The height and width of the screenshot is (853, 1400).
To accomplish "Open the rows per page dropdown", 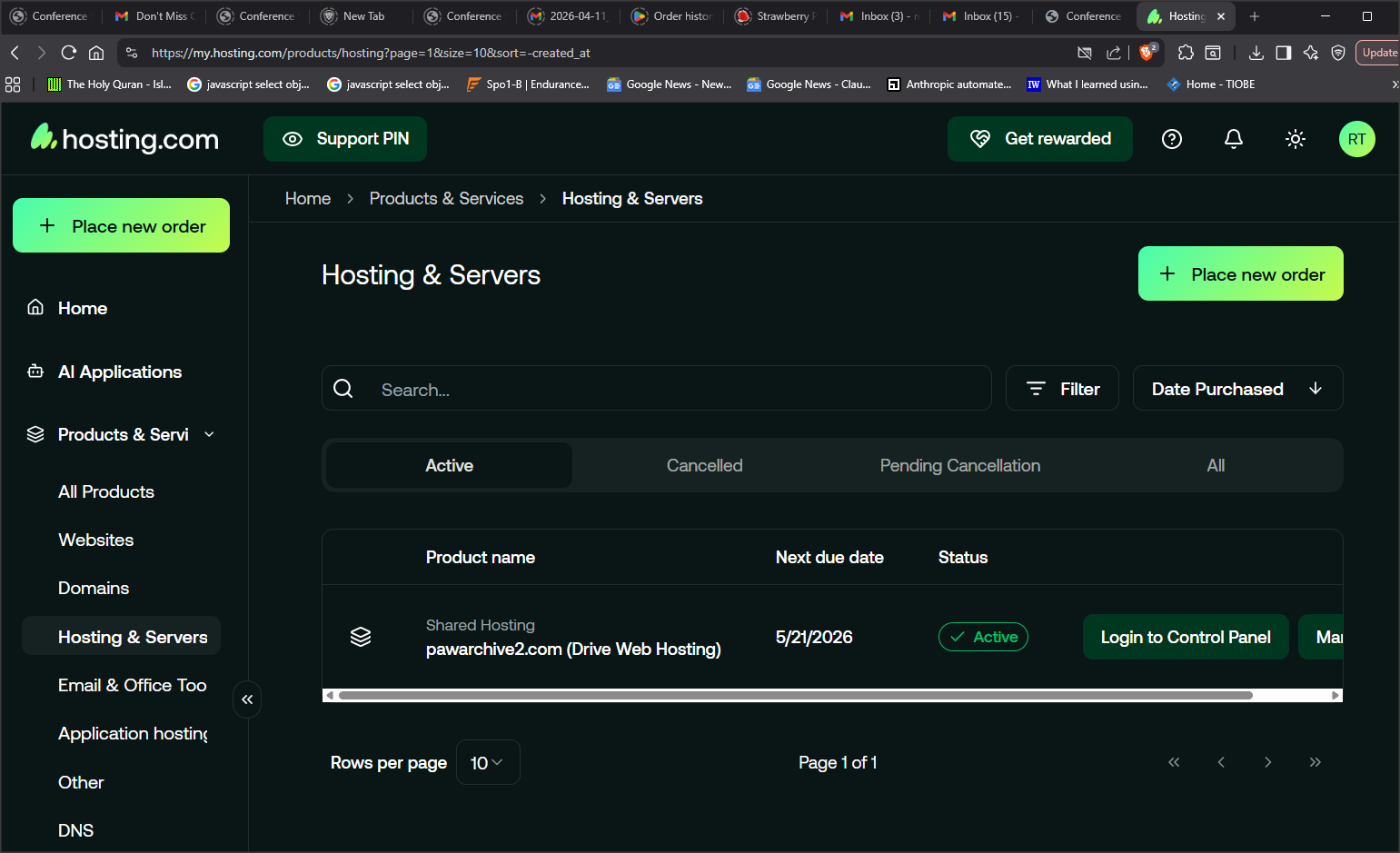I will pyautogui.click(x=487, y=763).
